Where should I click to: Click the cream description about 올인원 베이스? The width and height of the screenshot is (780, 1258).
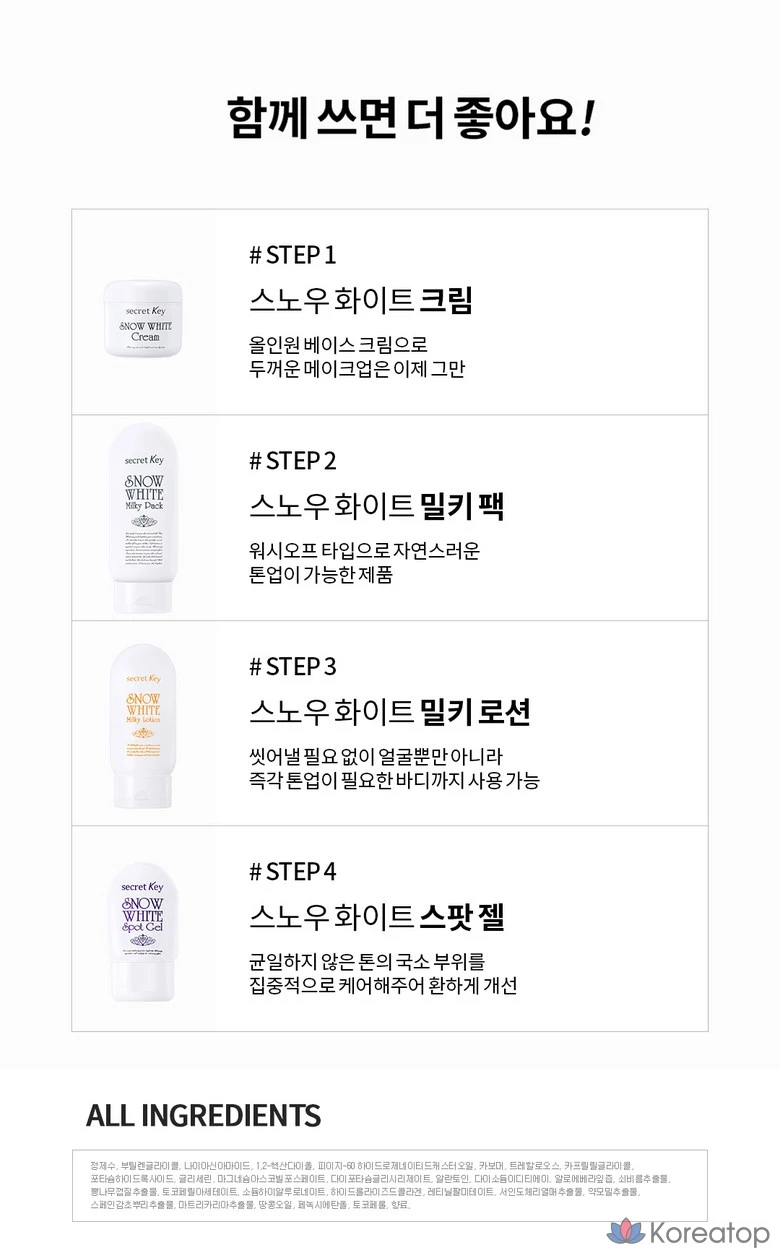(x=357, y=356)
